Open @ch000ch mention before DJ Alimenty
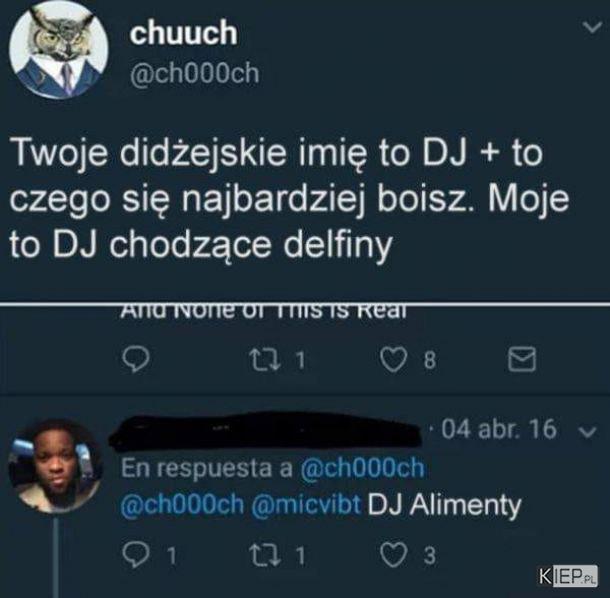This screenshot has height=598, width=610. pyautogui.click(x=182, y=504)
